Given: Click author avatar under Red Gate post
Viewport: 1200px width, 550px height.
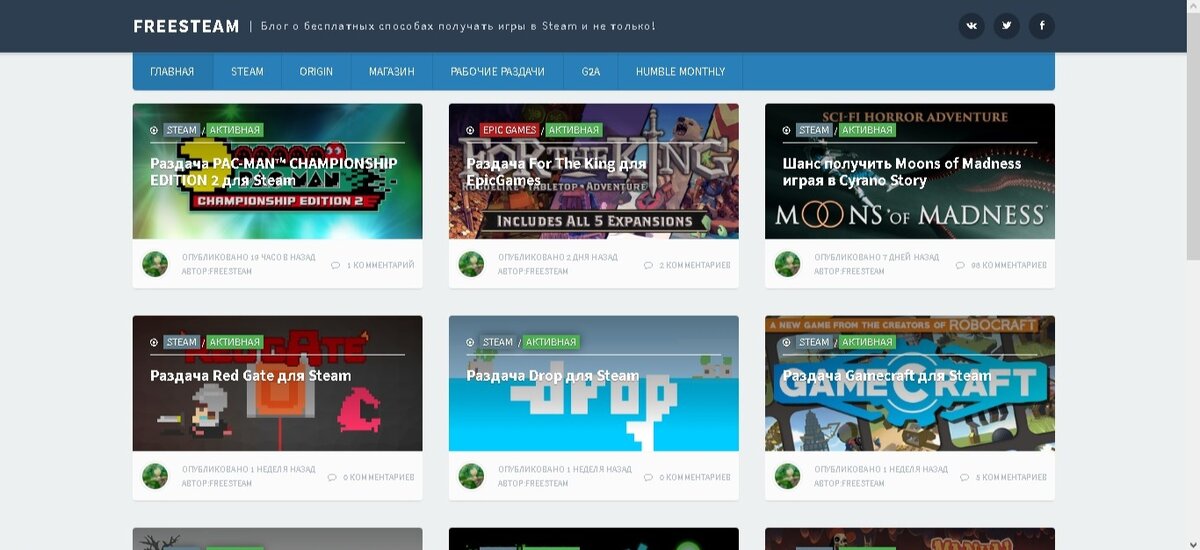Looking at the screenshot, I should click(155, 476).
